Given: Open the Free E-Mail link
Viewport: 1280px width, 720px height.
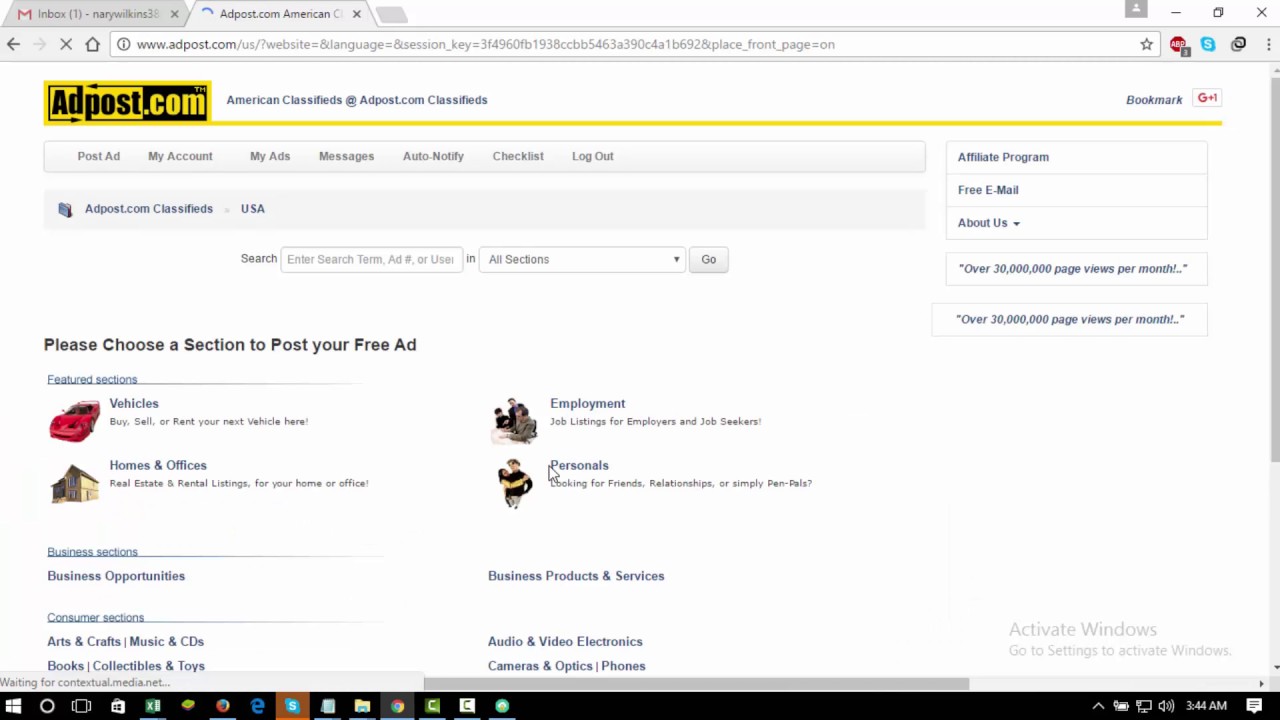Looking at the screenshot, I should tap(988, 190).
